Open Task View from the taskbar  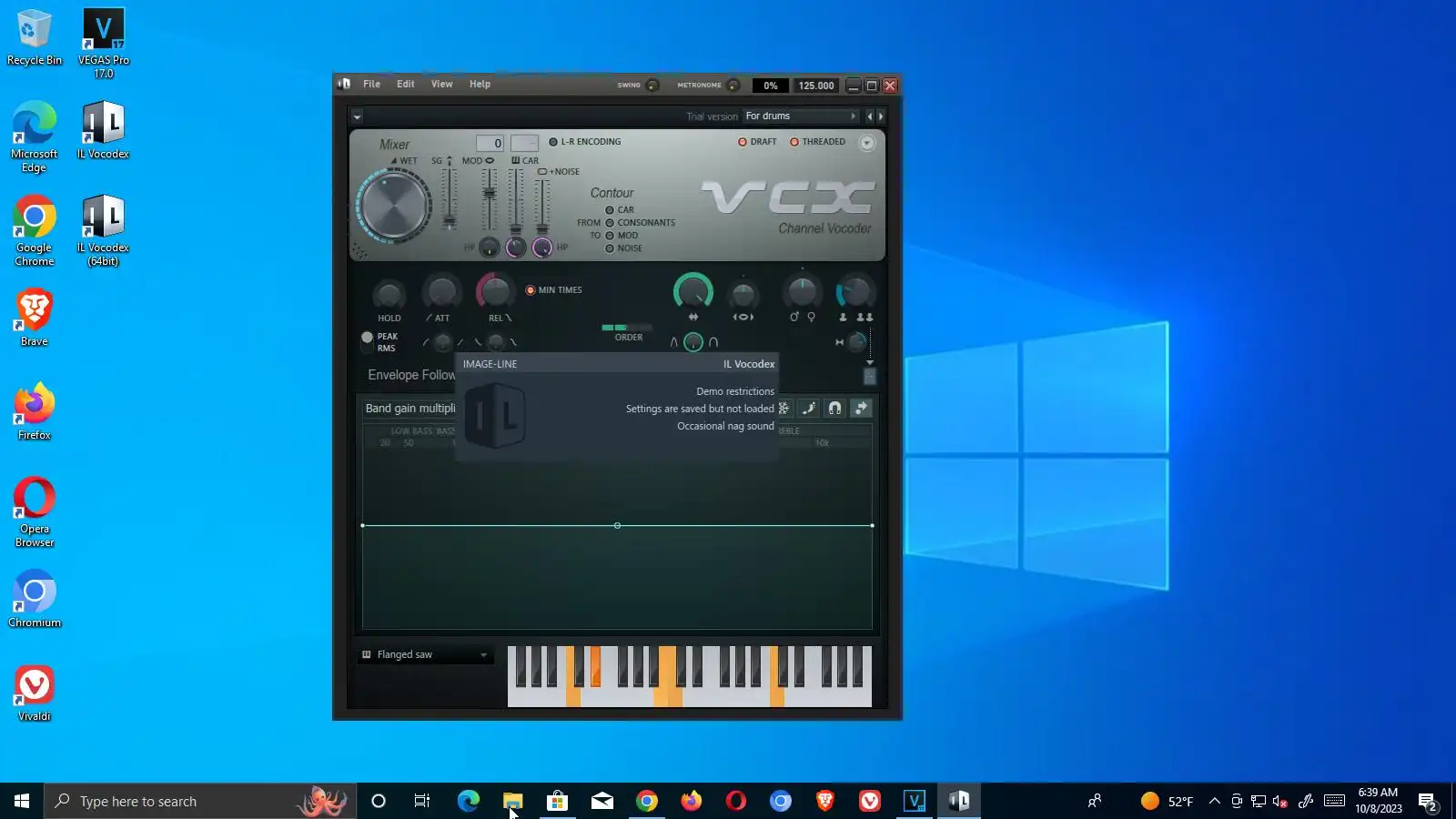pos(422,801)
